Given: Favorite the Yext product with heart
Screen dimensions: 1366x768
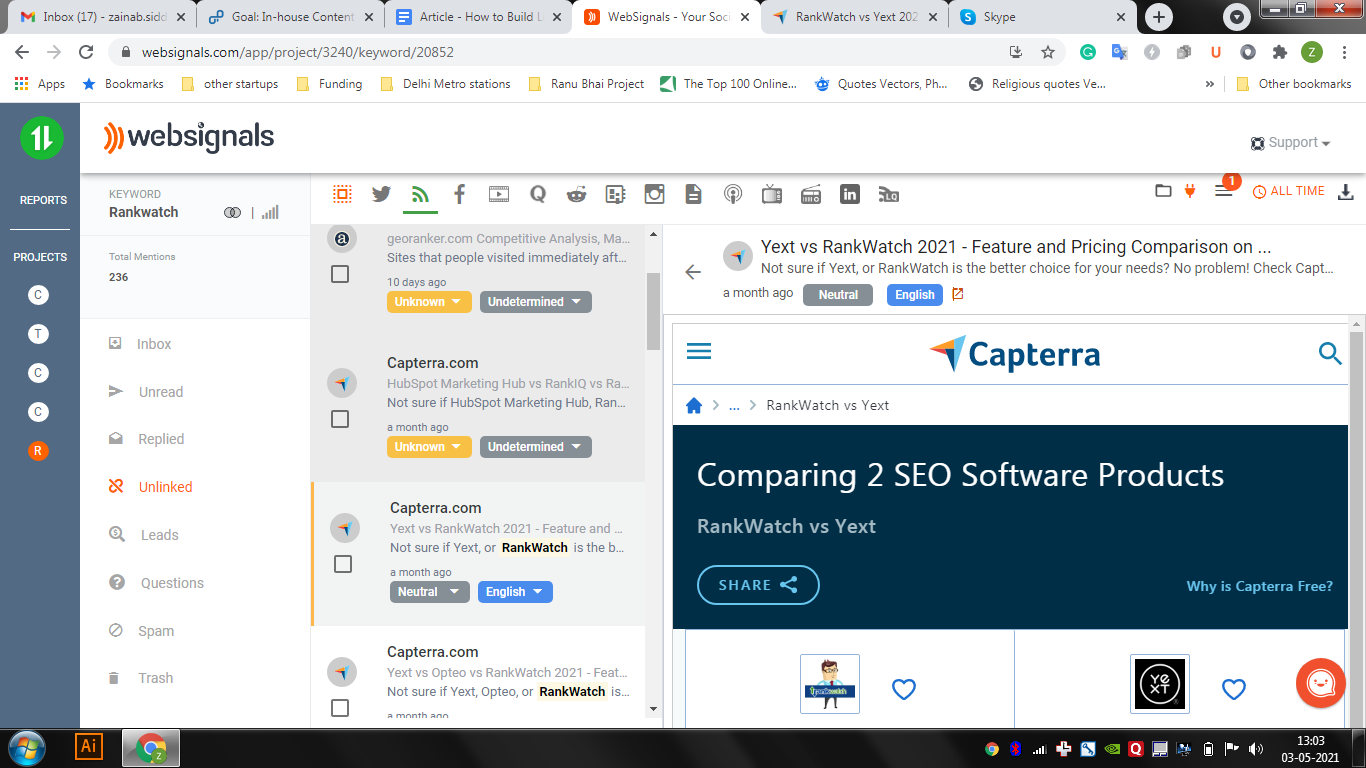Looking at the screenshot, I should point(1234,689).
